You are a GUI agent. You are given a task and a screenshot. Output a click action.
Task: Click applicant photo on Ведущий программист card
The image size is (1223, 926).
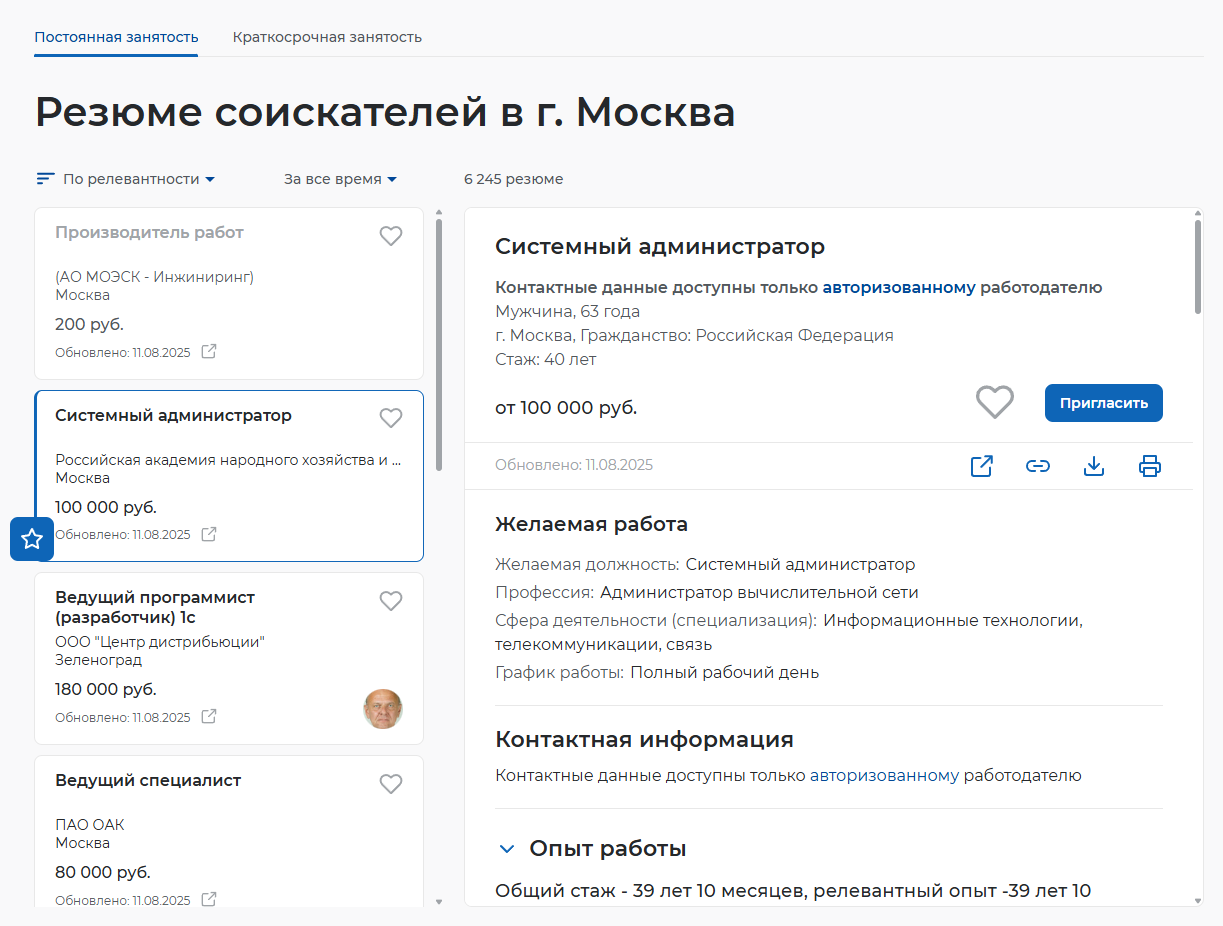(382, 709)
